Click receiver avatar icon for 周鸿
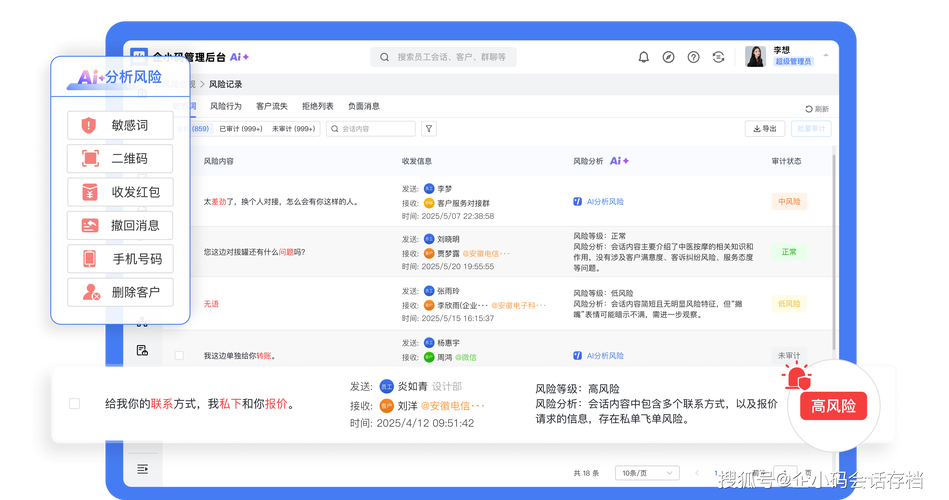The height and width of the screenshot is (500, 949). pyautogui.click(x=429, y=357)
